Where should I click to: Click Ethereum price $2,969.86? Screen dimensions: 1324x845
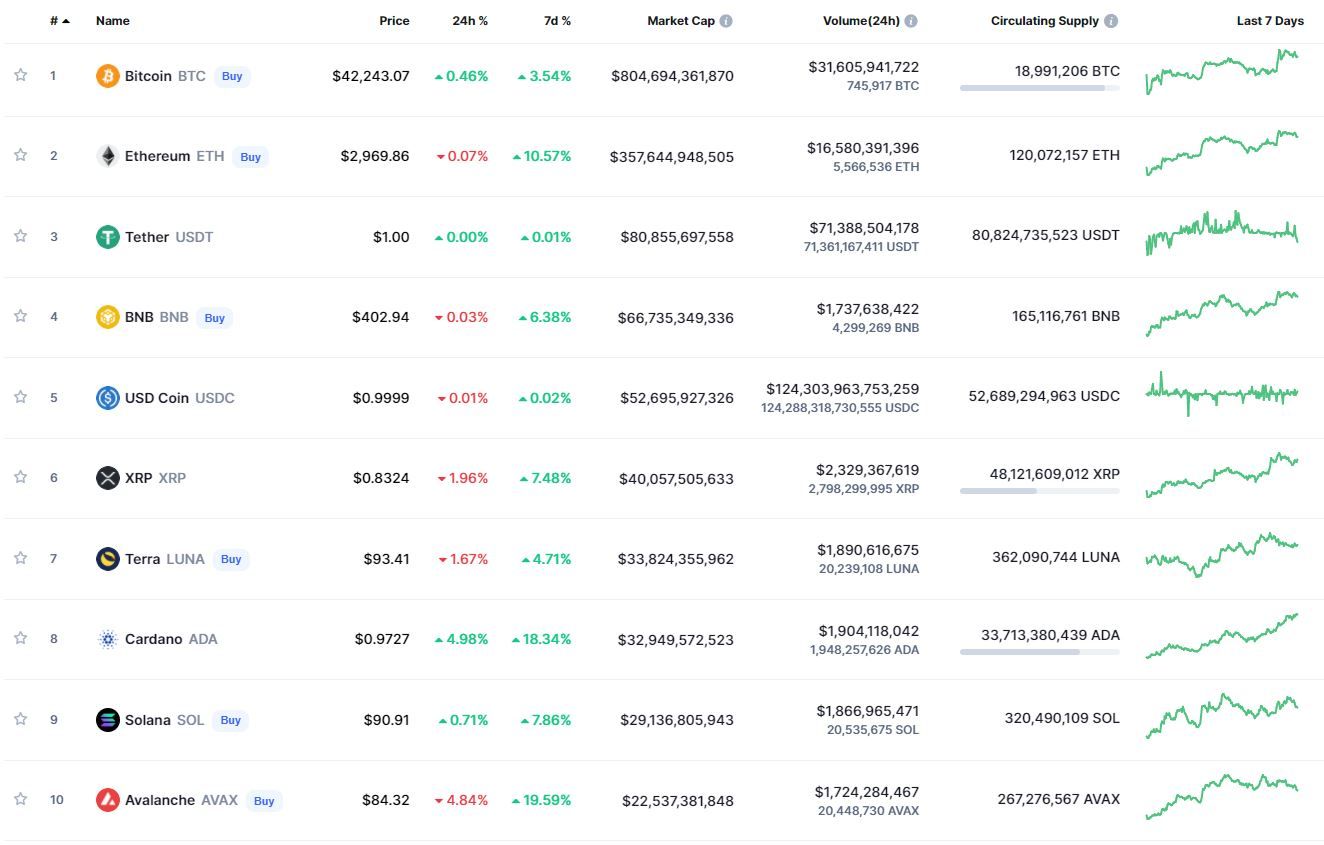(x=375, y=156)
